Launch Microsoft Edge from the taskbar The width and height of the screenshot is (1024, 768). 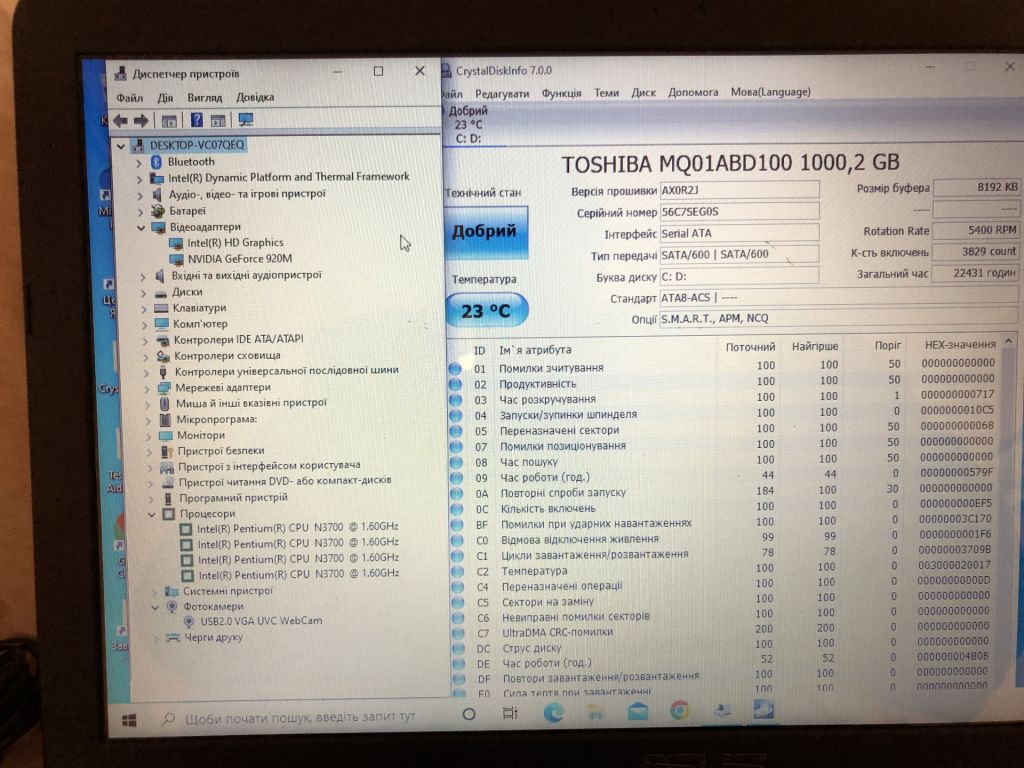click(554, 712)
